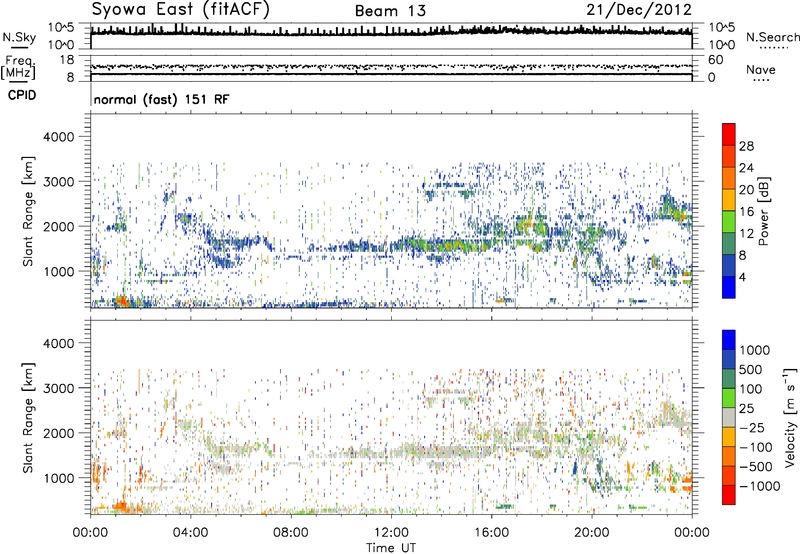
Task: Click the "25" label on Velocity color bar
Action: pyautogui.click(x=746, y=409)
